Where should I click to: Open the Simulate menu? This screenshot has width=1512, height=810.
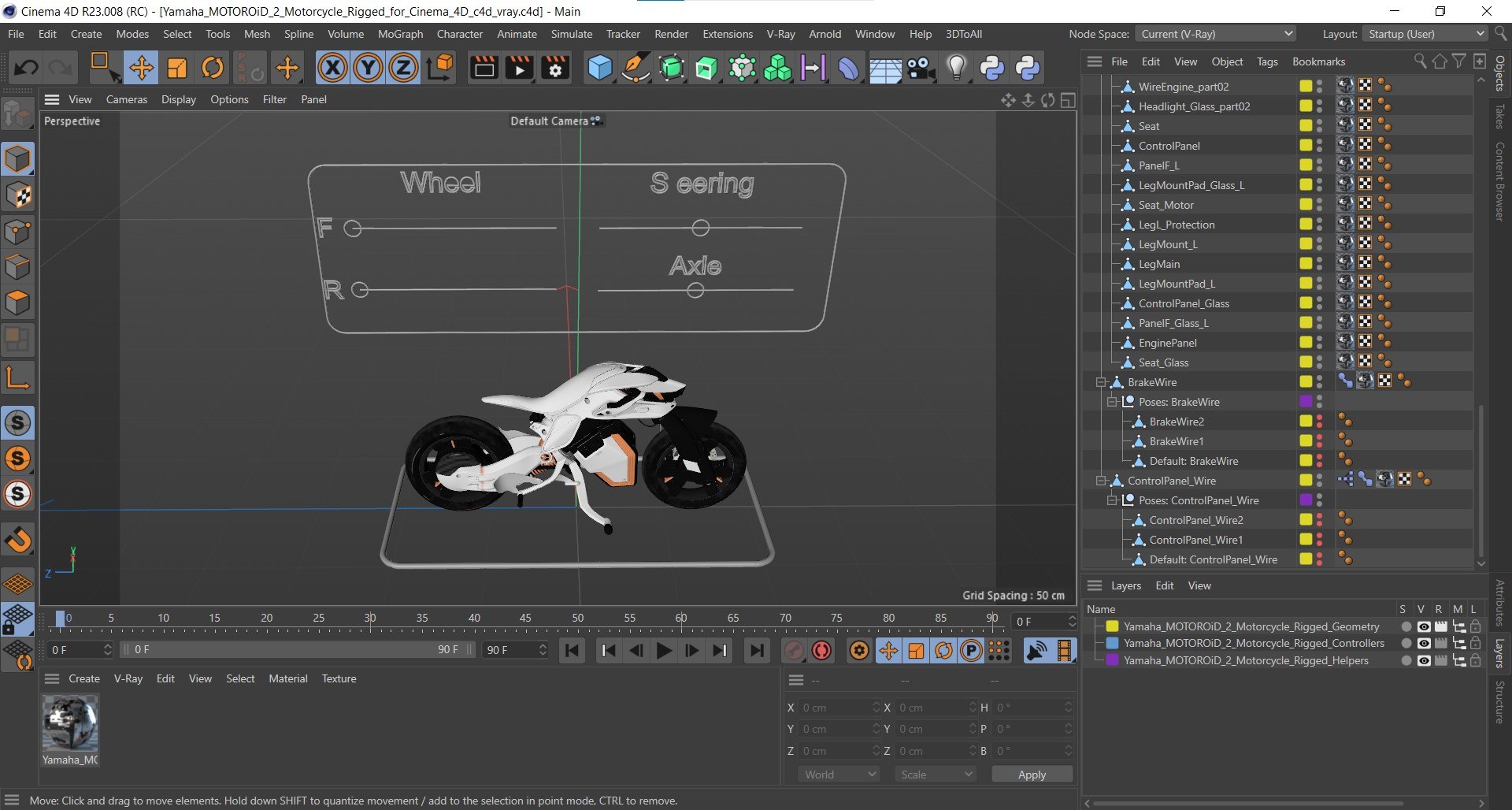pyautogui.click(x=571, y=34)
